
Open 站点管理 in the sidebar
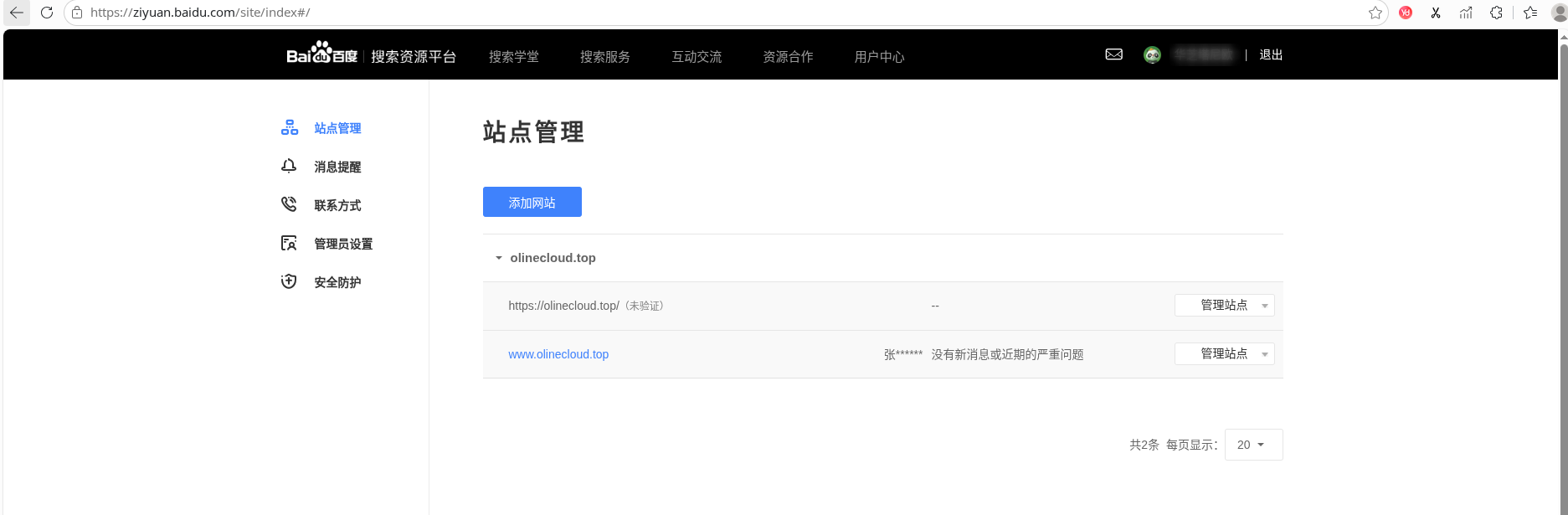[337, 128]
